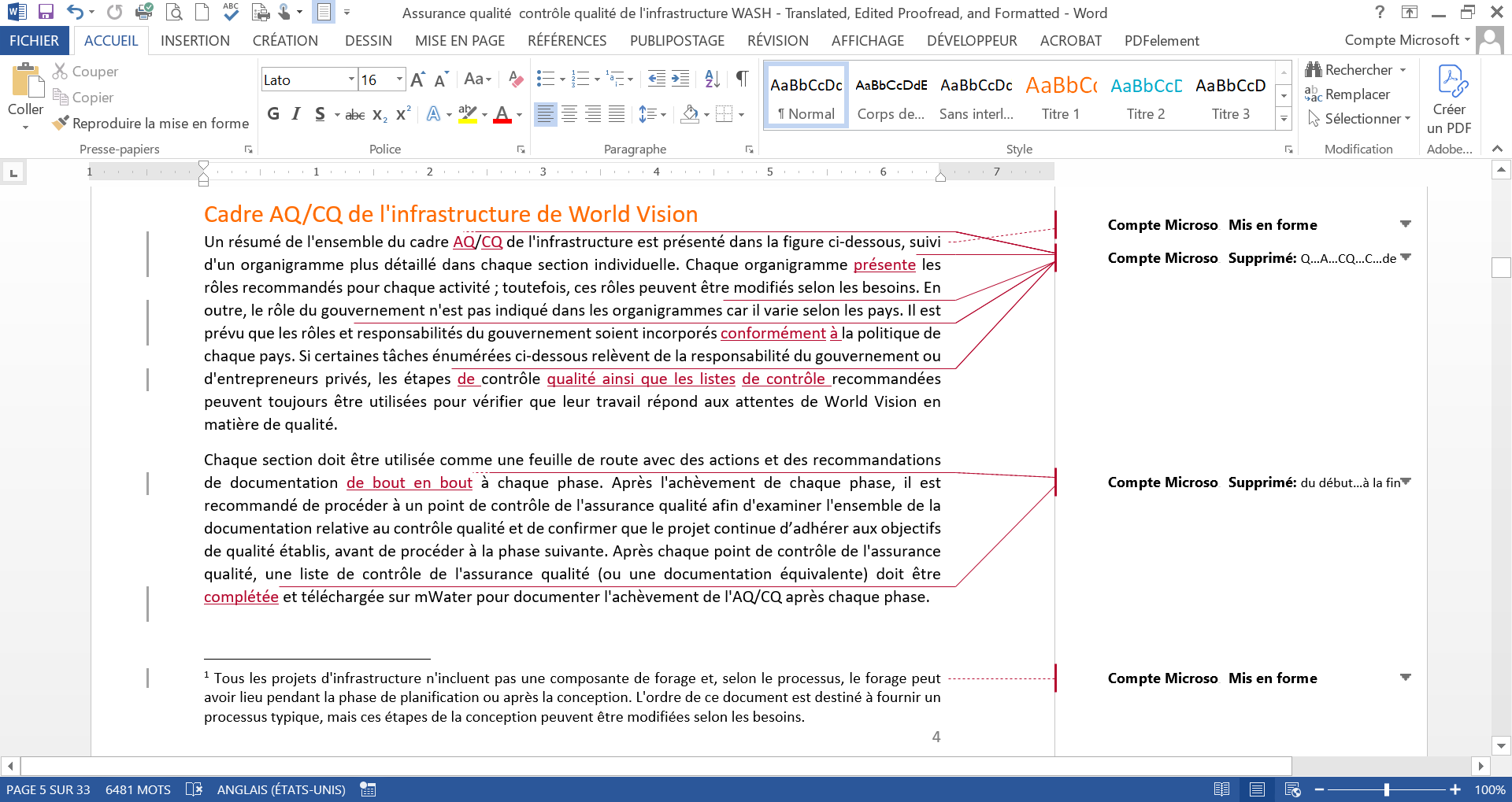
Task: Copy selection with Copier
Action: 83,98
